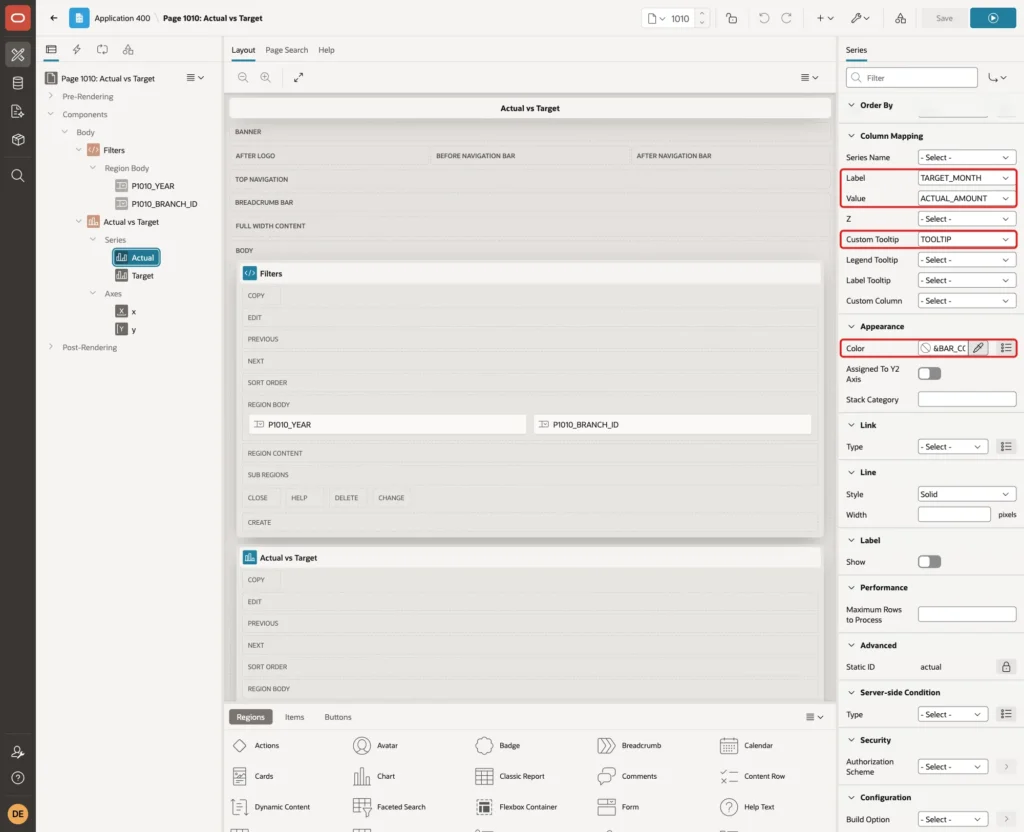Switch to the Rendering tree tab icon
This screenshot has width=1024, height=832.
tap(51, 50)
